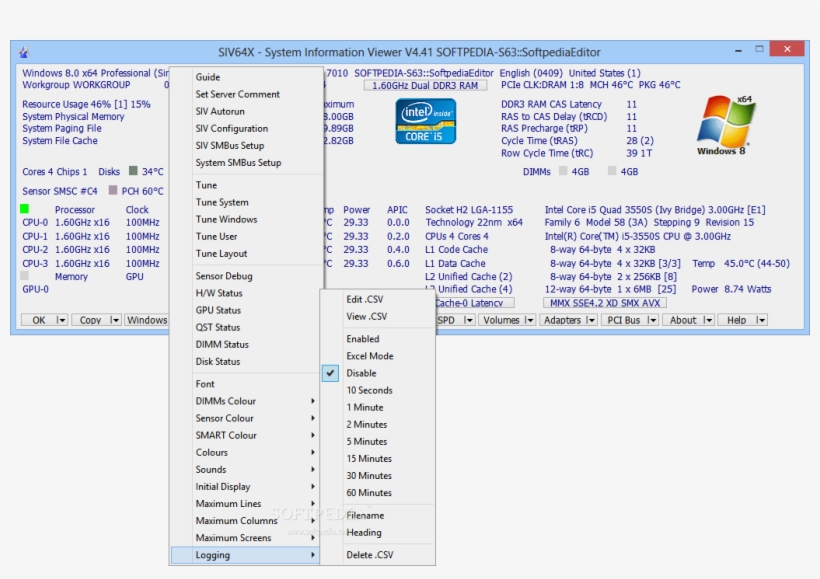Open the Volumes dropdown arrow
The width and height of the screenshot is (820, 579).
click(x=529, y=320)
